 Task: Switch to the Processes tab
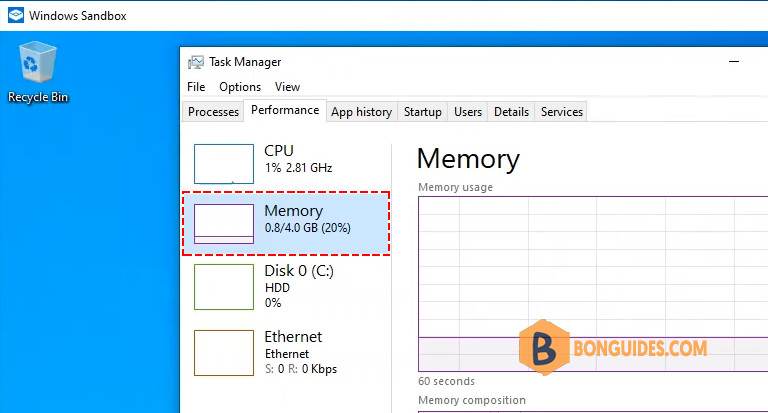tap(213, 112)
